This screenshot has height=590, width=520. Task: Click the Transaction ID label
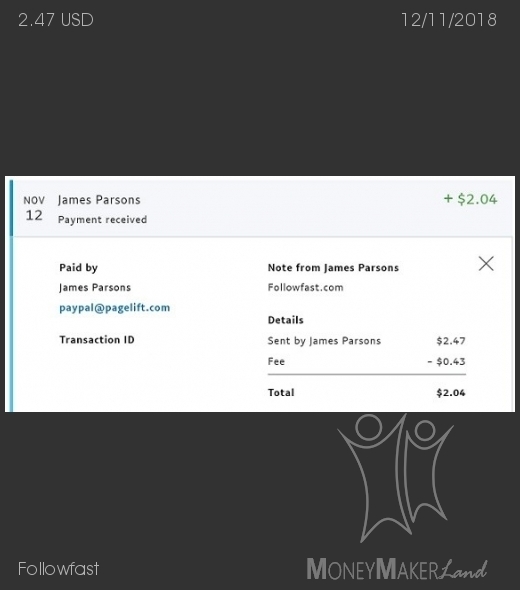(x=97, y=340)
